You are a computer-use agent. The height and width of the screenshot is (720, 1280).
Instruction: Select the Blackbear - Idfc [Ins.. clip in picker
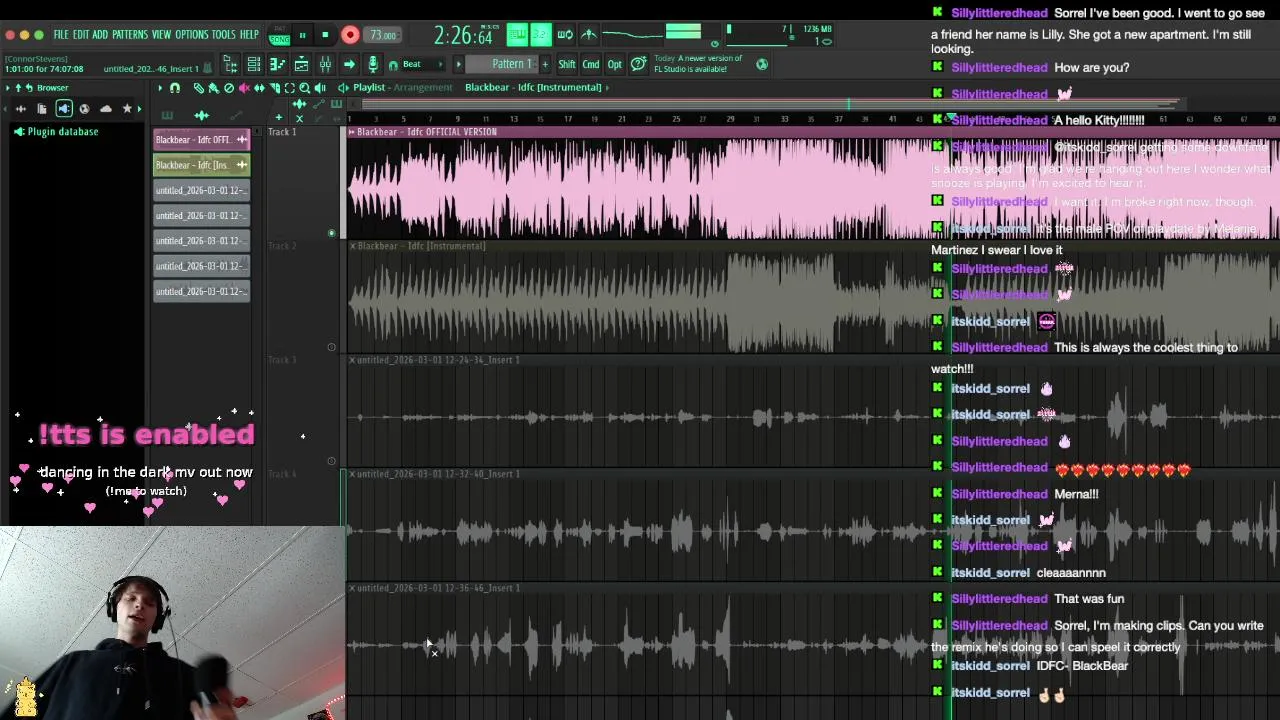pos(201,165)
